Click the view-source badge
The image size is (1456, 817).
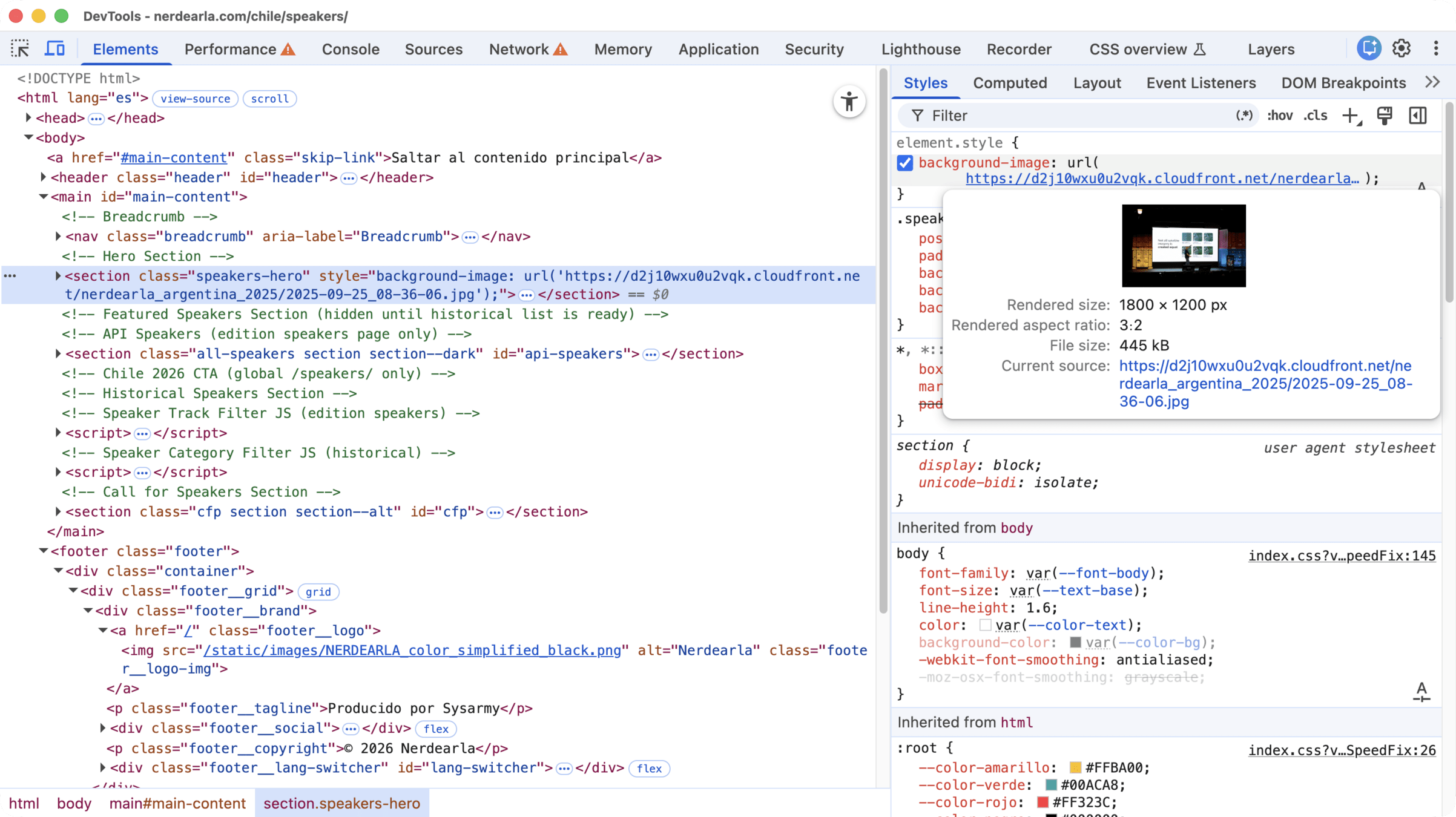coord(195,99)
